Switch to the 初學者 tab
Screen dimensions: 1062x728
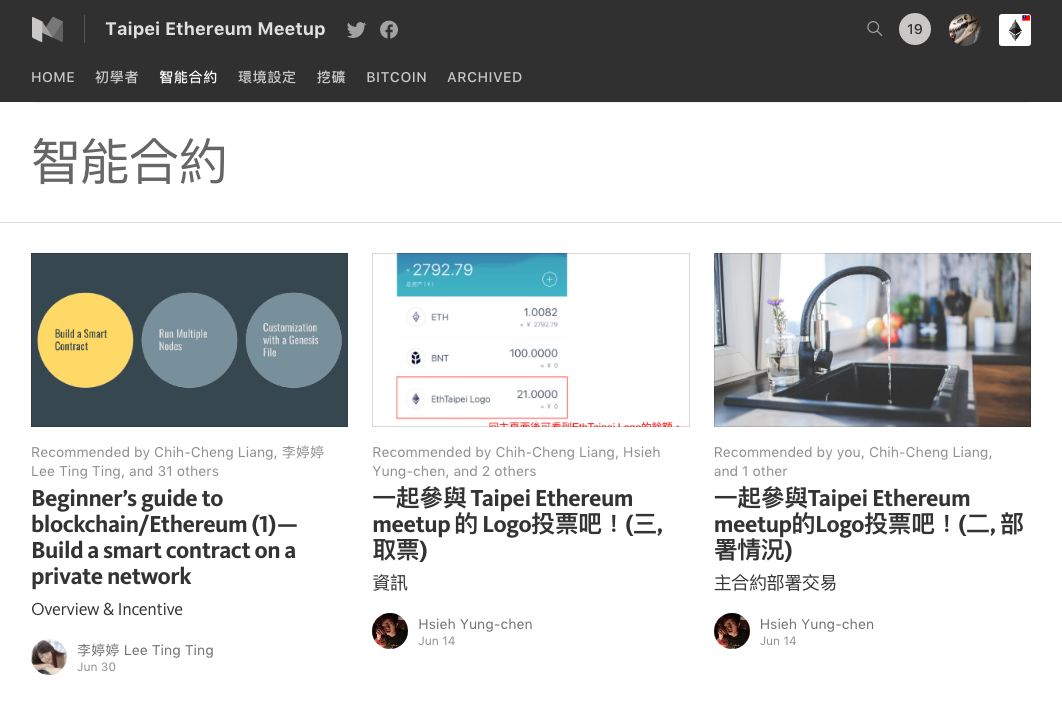(116, 77)
